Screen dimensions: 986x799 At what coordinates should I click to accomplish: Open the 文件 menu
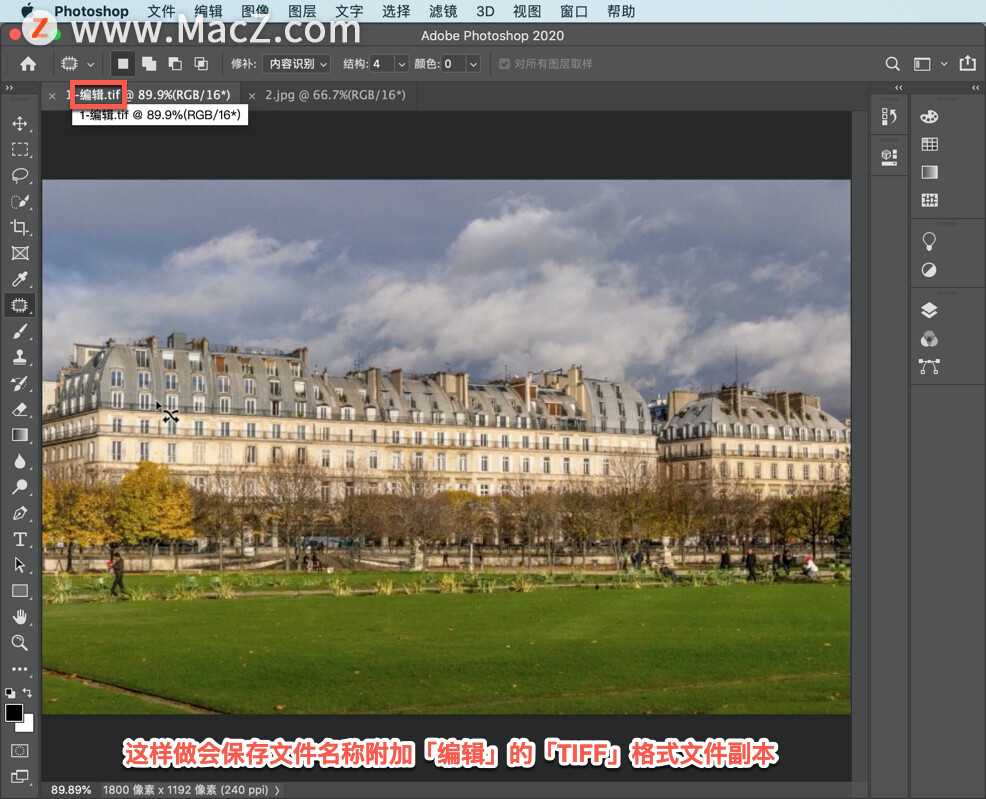coord(161,11)
